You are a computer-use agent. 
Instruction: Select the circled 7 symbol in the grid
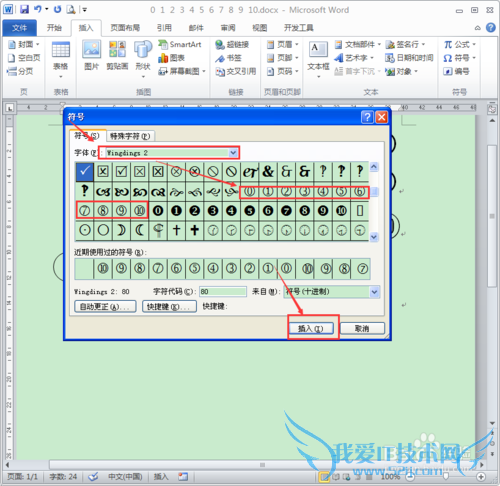tap(84, 211)
